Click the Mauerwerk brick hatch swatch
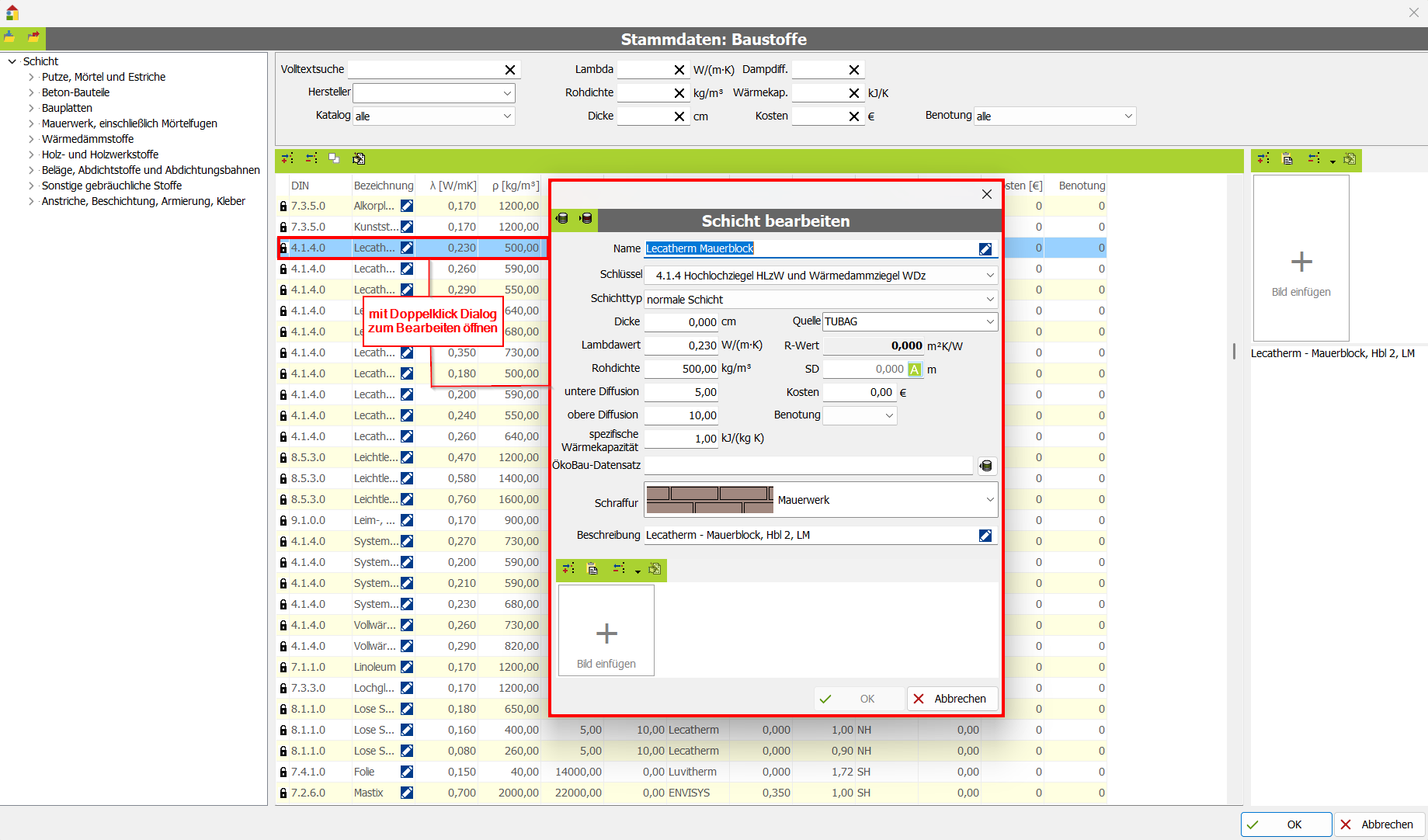This screenshot has width=1428, height=840. [710, 500]
